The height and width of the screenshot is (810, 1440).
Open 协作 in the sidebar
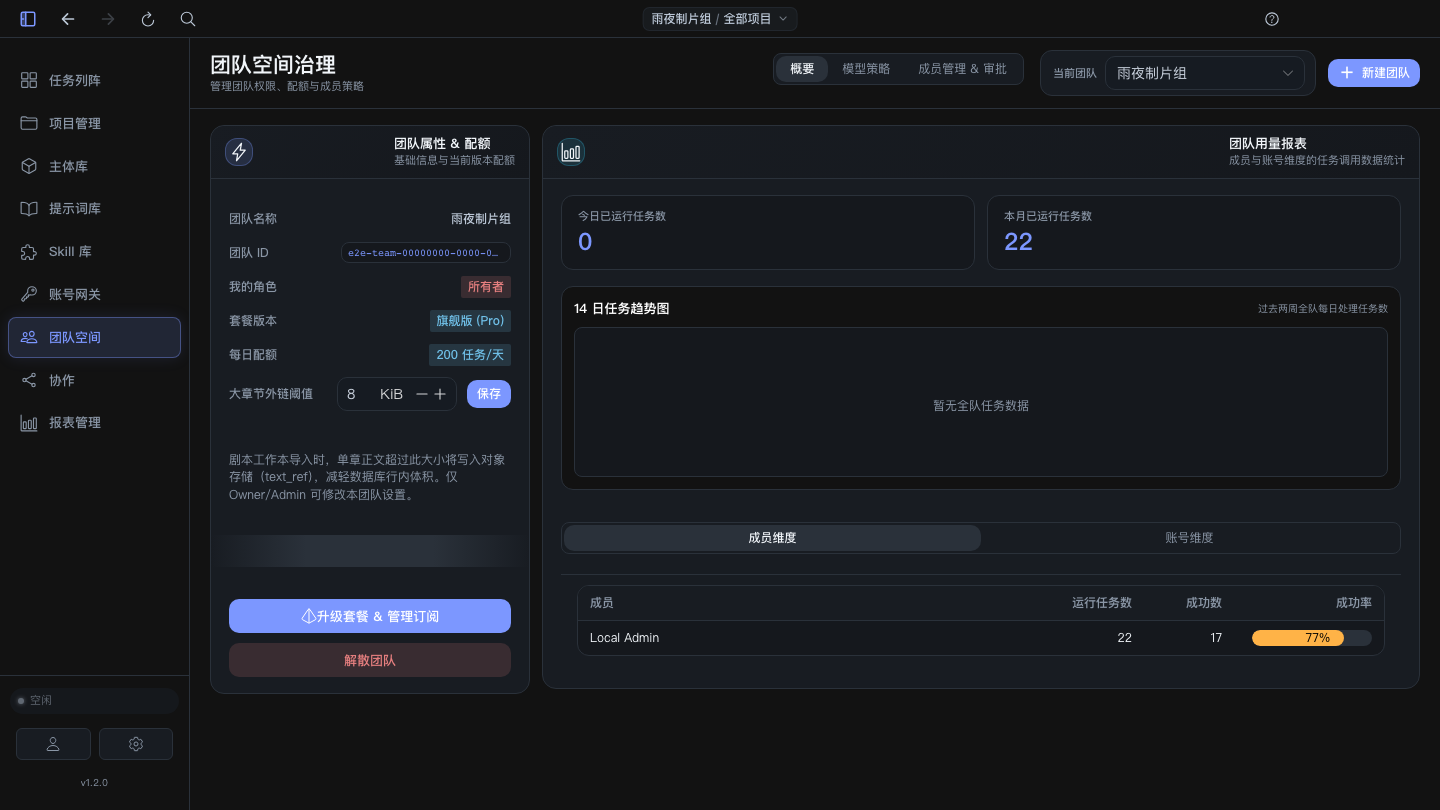point(94,380)
